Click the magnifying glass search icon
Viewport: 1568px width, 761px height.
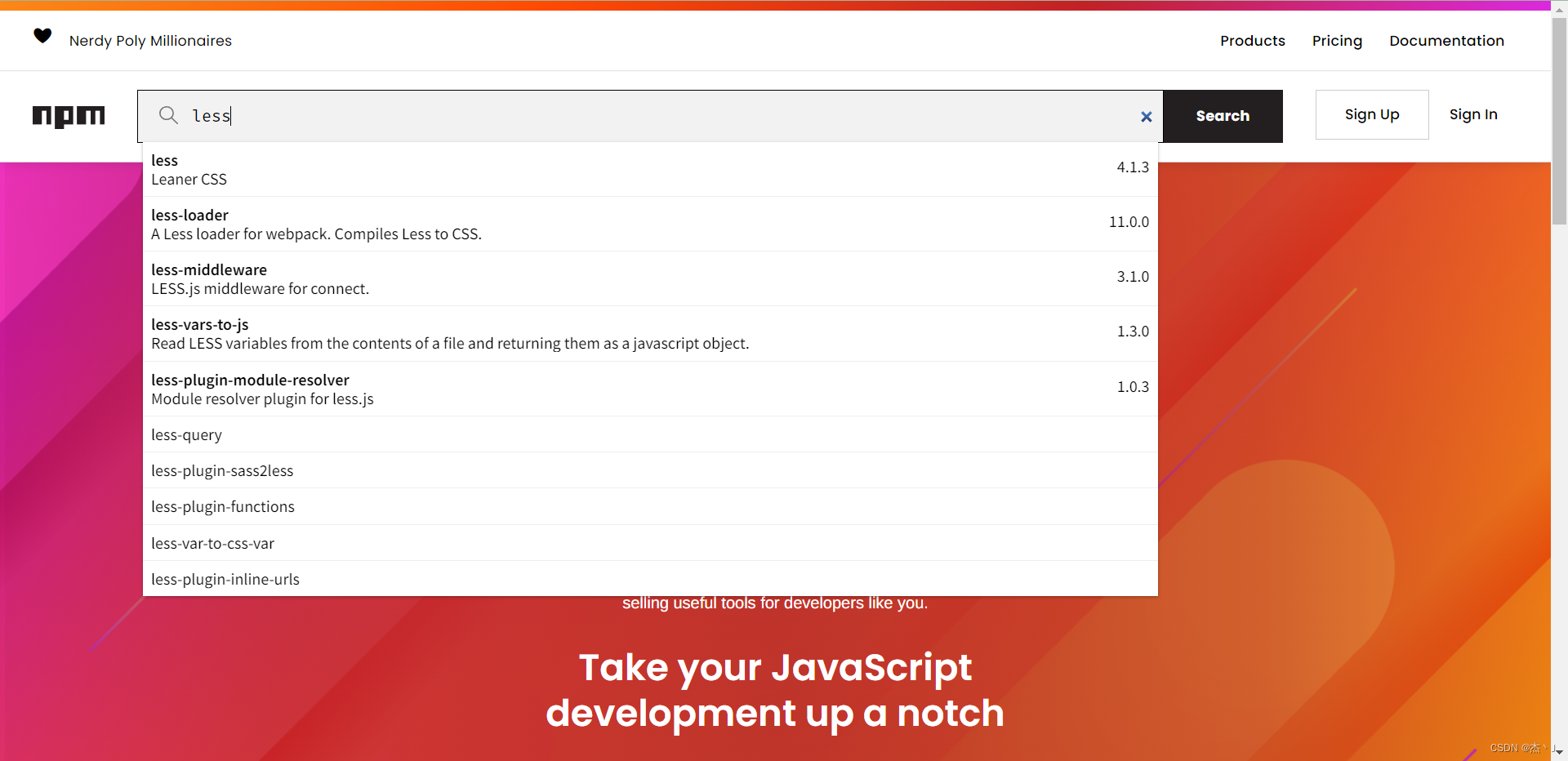point(168,115)
